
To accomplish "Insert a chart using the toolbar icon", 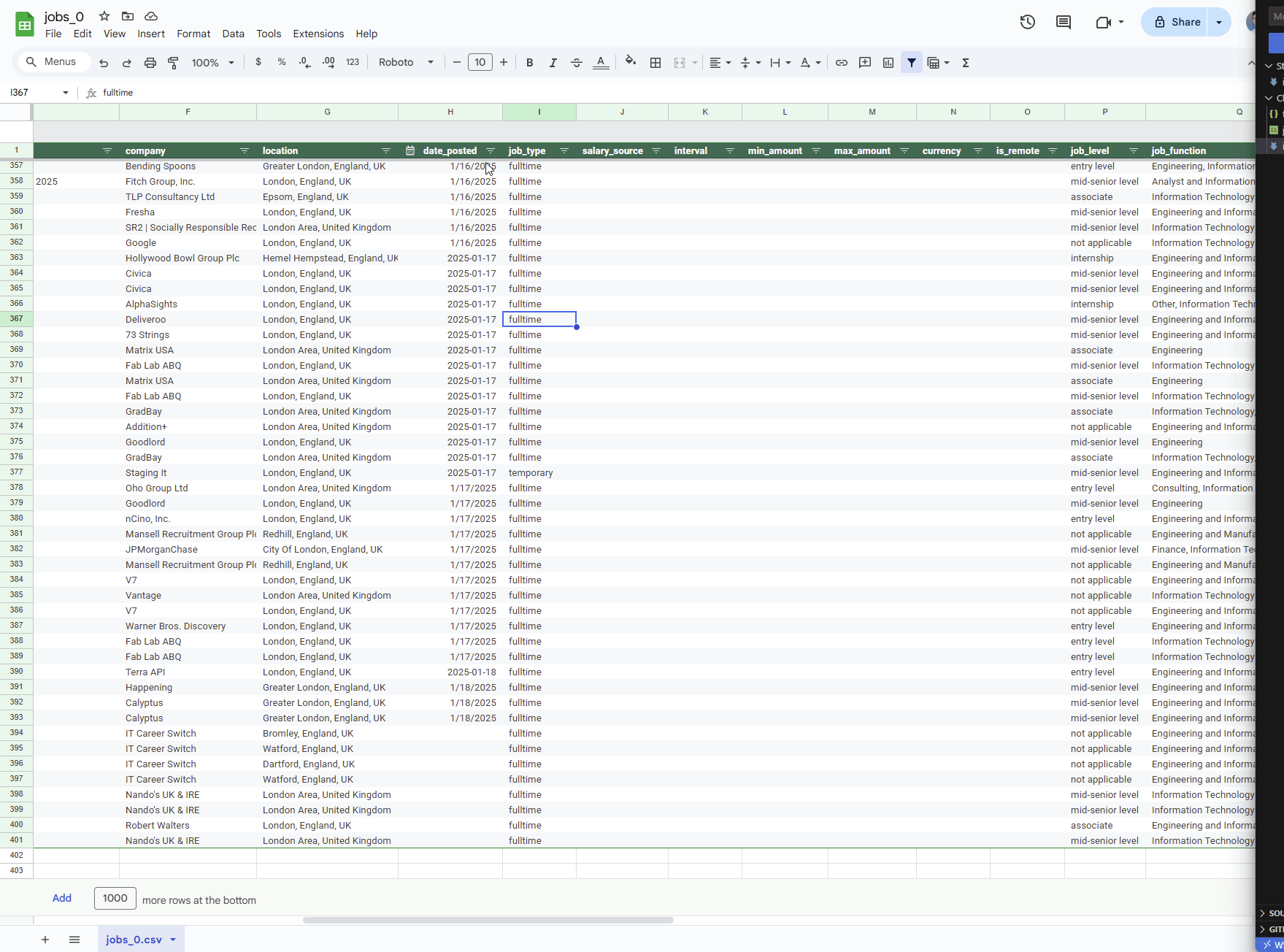I will [888, 62].
